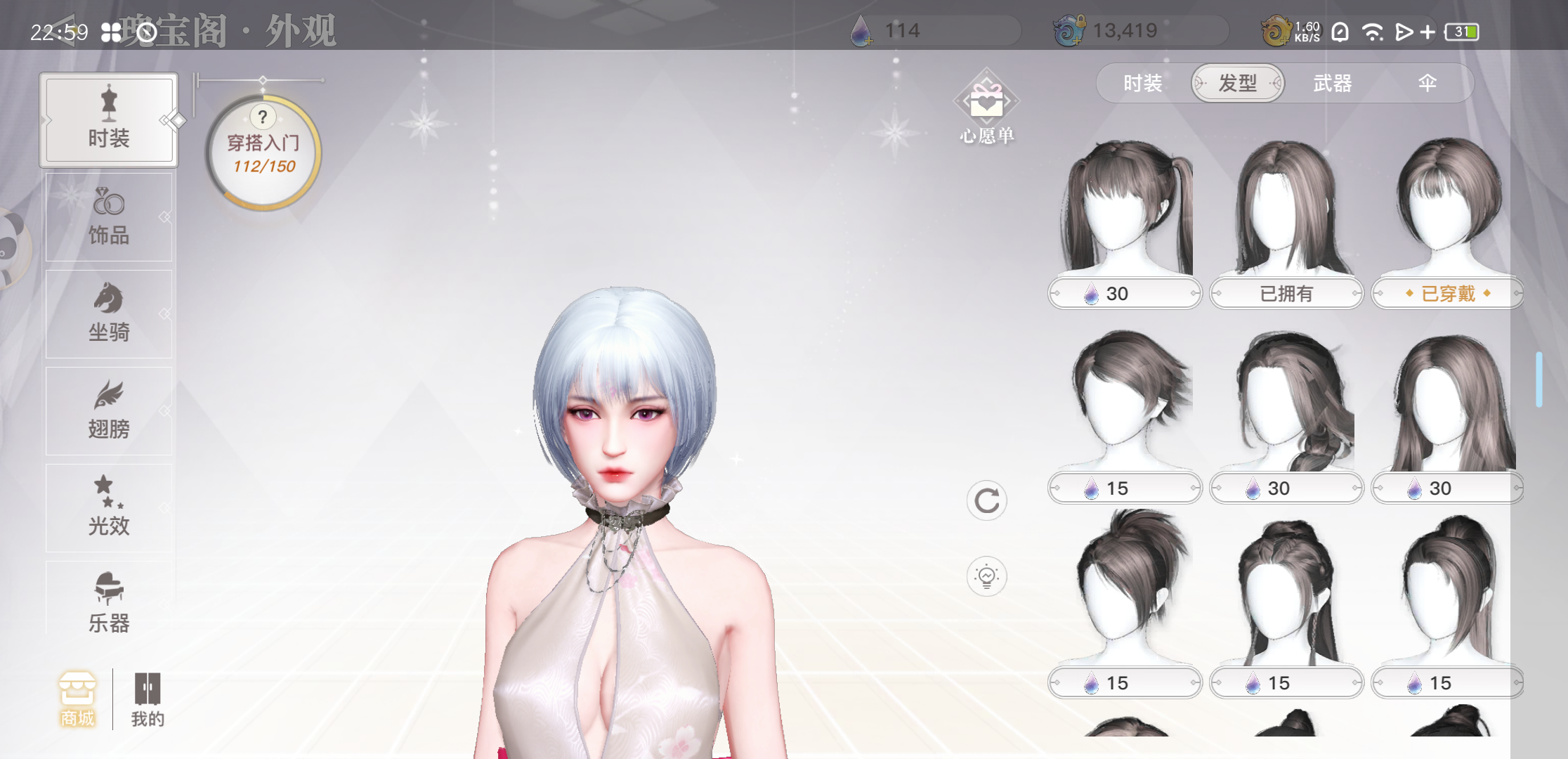Tap the purple gem currency icon
This screenshot has height=759, width=1568.
coord(860,31)
